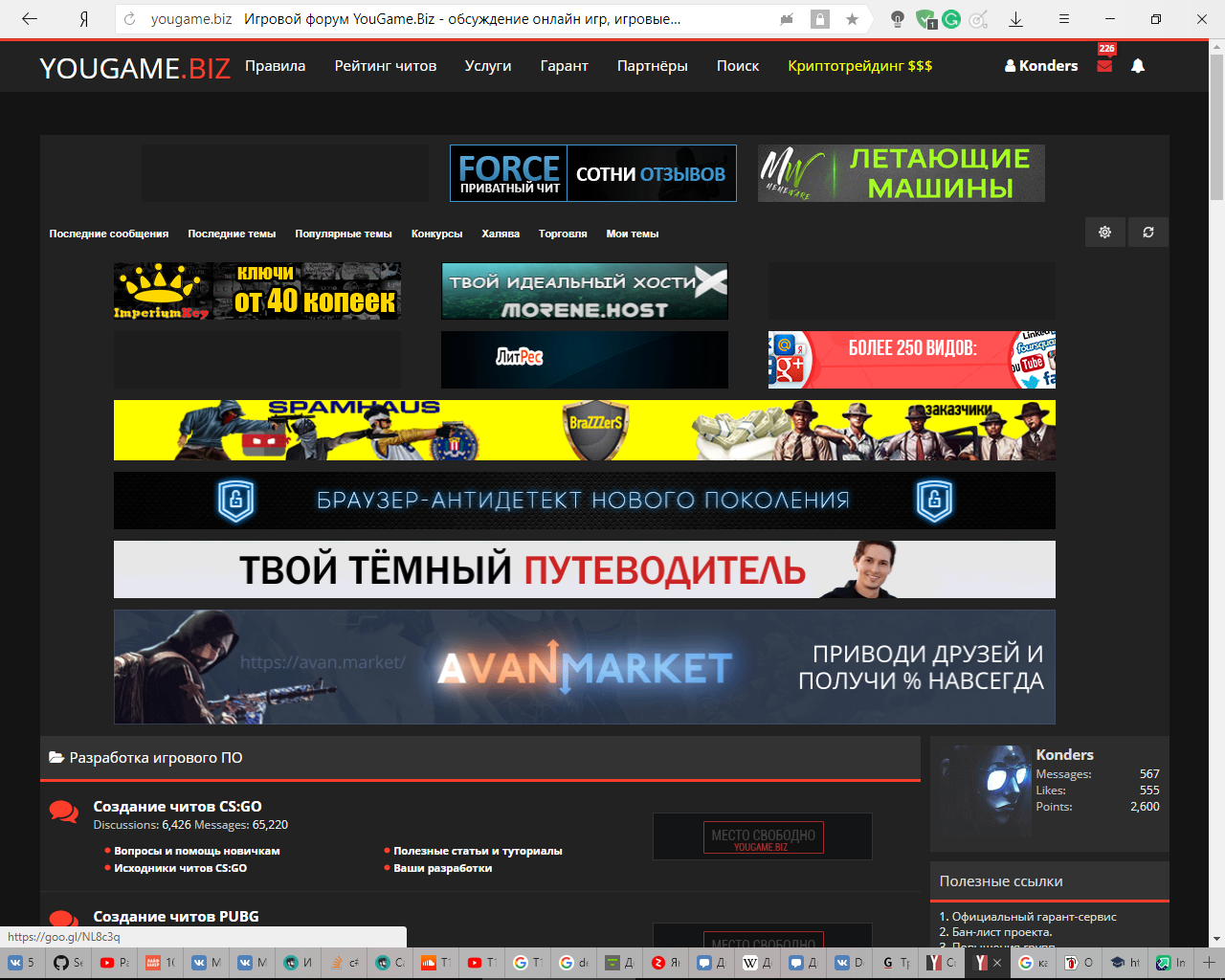The image size is (1225, 980).
Task: Open the browser downloads arrow
Action: tap(1016, 19)
